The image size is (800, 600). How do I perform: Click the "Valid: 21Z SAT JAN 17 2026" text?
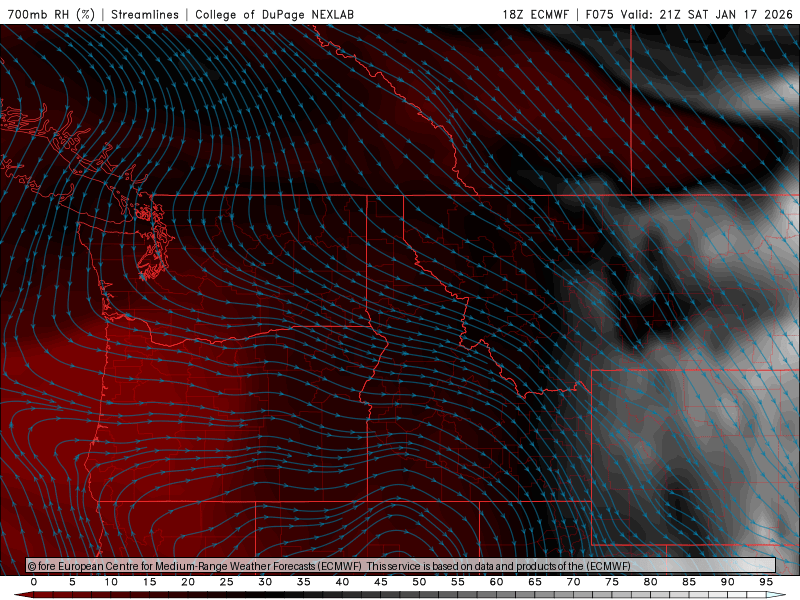(x=707, y=14)
